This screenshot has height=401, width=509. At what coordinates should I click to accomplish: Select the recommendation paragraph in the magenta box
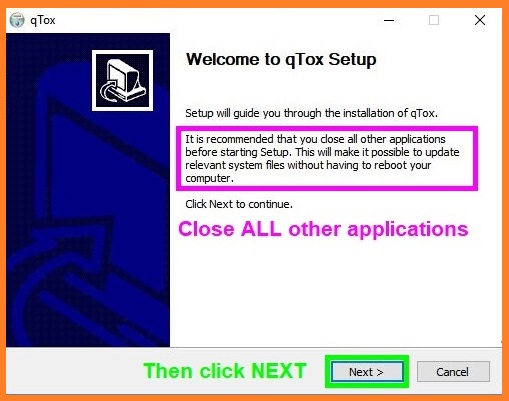pyautogui.click(x=322, y=158)
